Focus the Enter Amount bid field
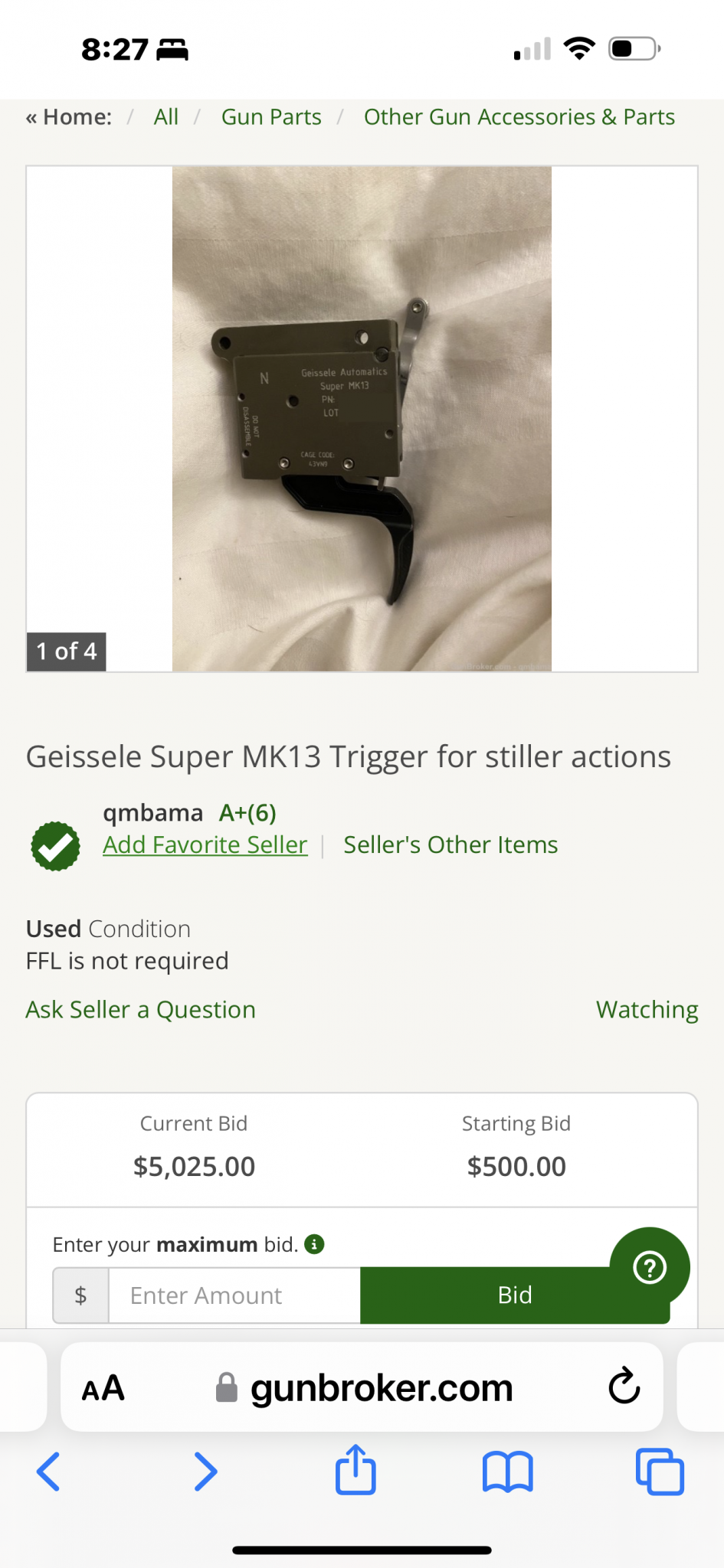 pos(234,1295)
